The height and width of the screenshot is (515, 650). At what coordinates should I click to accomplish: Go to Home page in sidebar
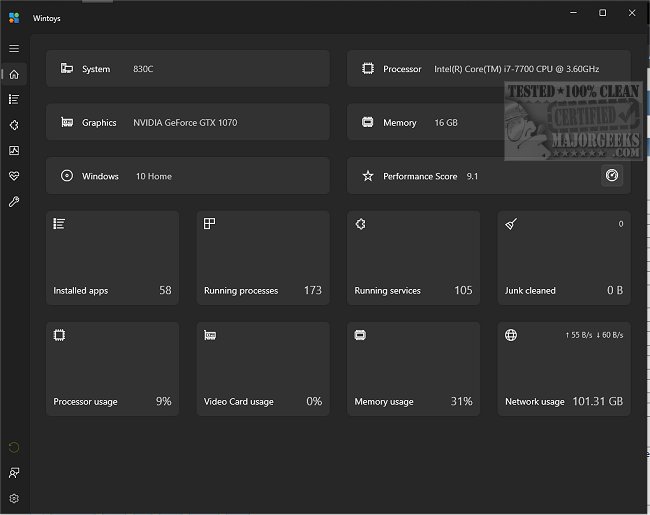(14, 74)
